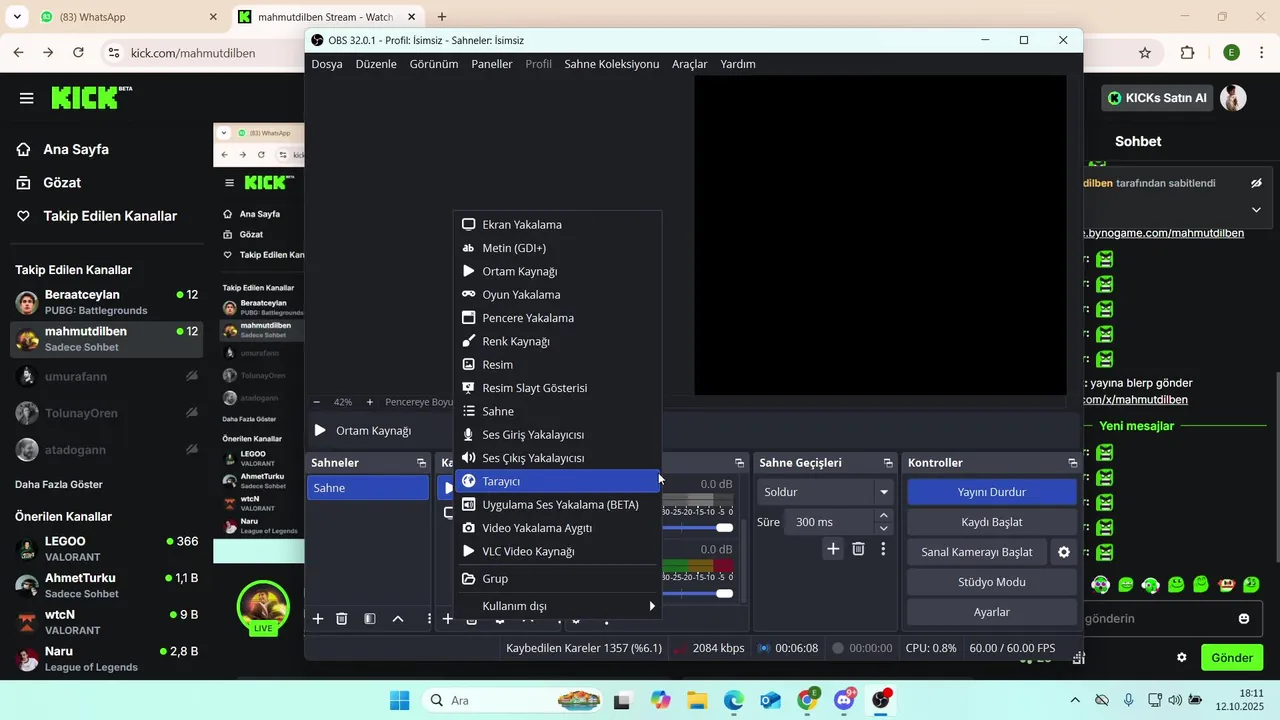Viewport: 1280px width, 720px height.
Task: Add a source with the Kaynaklar plus icon
Action: click(448, 619)
